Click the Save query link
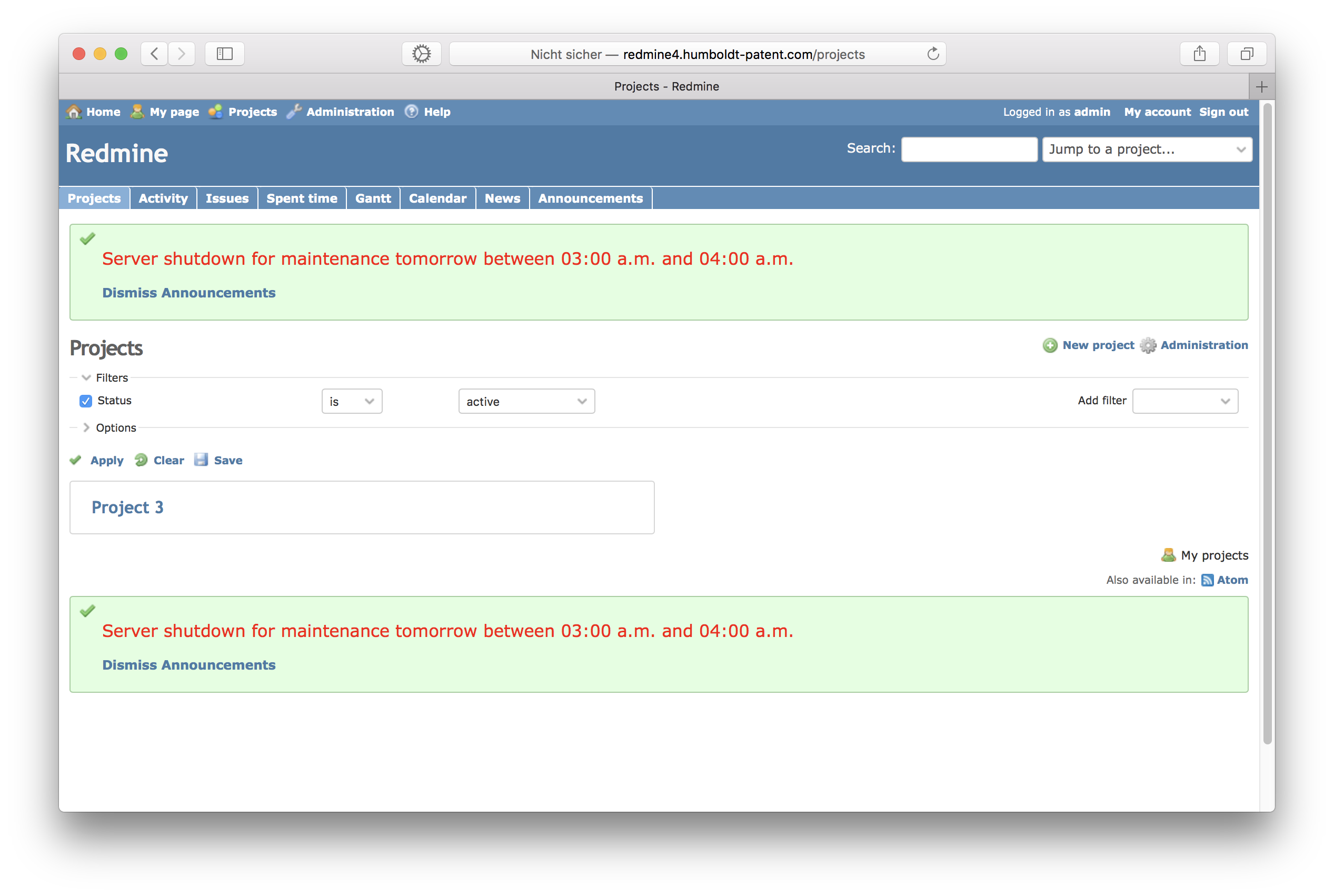Screen dimensions: 1334x896 click(228, 460)
